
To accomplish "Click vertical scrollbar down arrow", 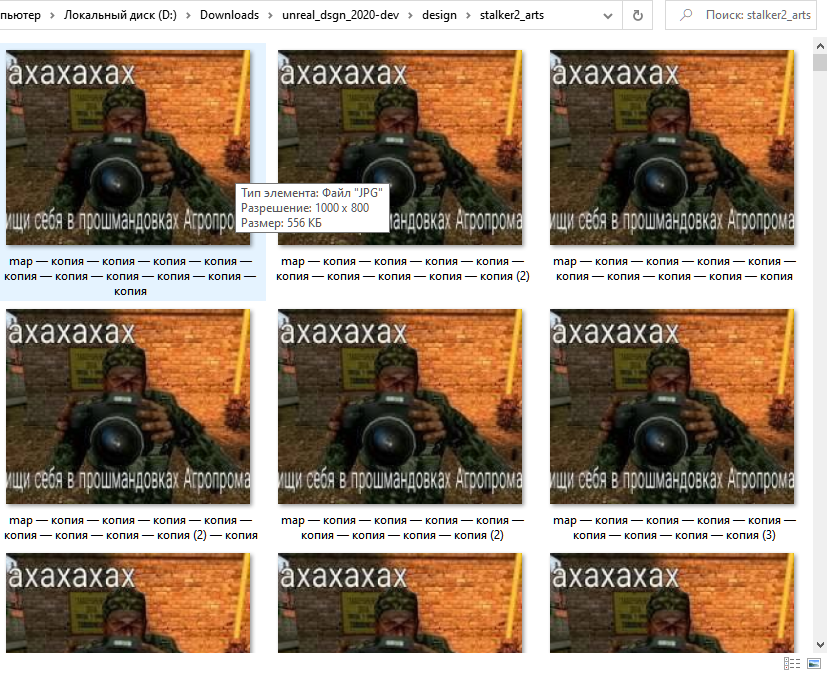I will pos(820,644).
